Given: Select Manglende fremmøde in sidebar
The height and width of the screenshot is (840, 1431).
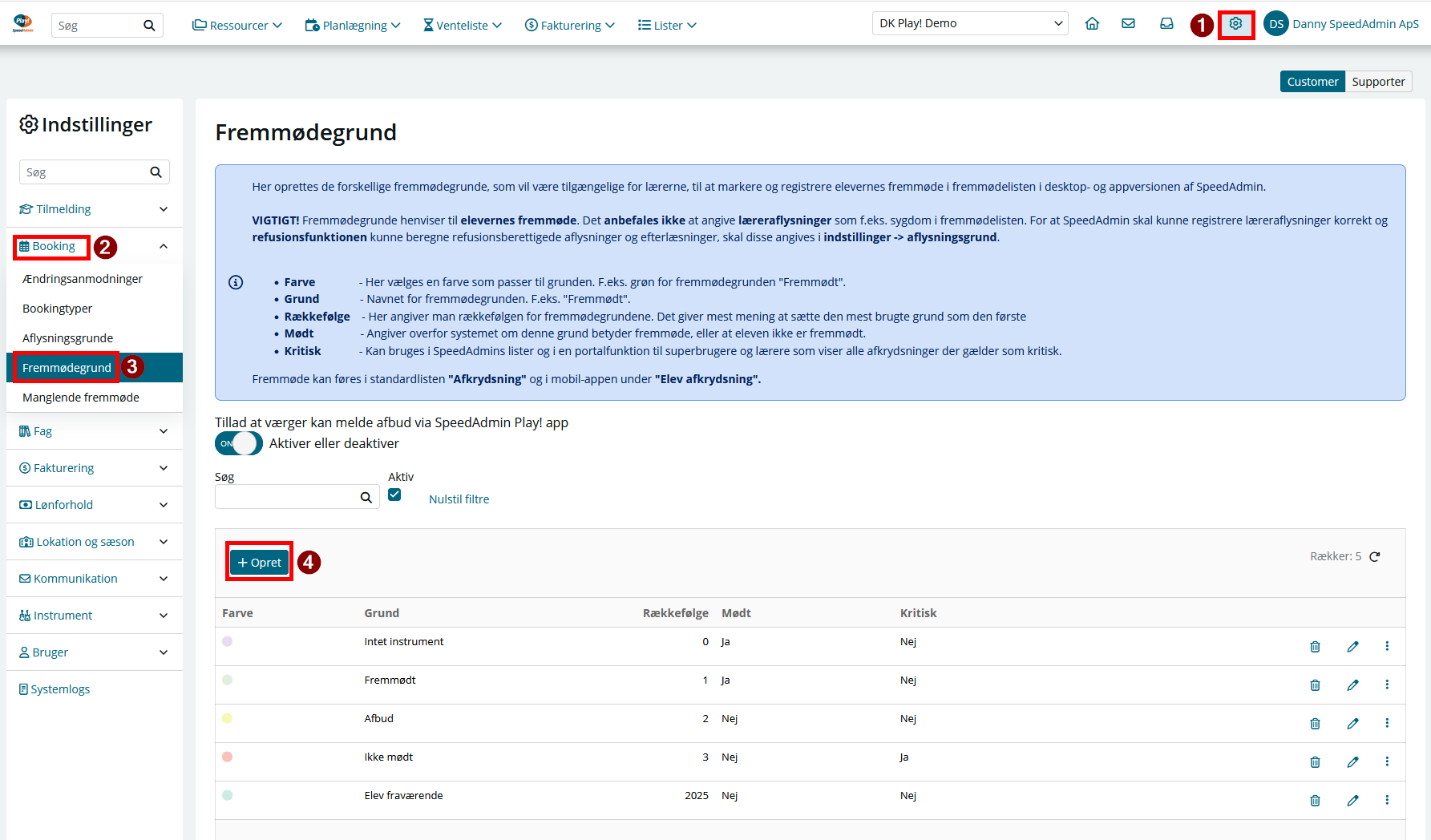Looking at the screenshot, I should [x=81, y=398].
